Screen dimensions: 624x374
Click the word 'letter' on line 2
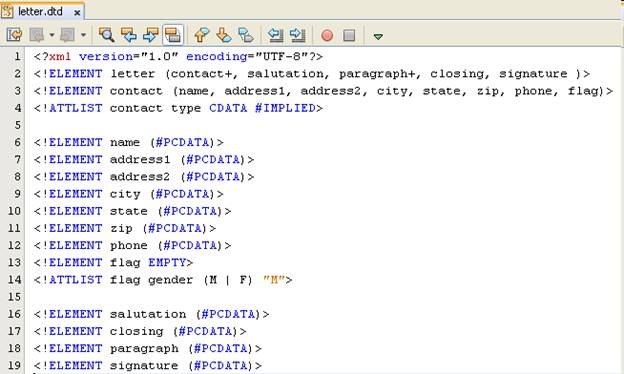(x=133, y=74)
